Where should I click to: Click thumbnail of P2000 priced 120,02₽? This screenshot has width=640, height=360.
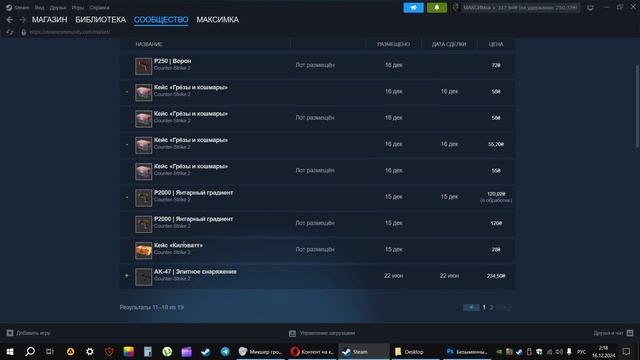click(144, 198)
